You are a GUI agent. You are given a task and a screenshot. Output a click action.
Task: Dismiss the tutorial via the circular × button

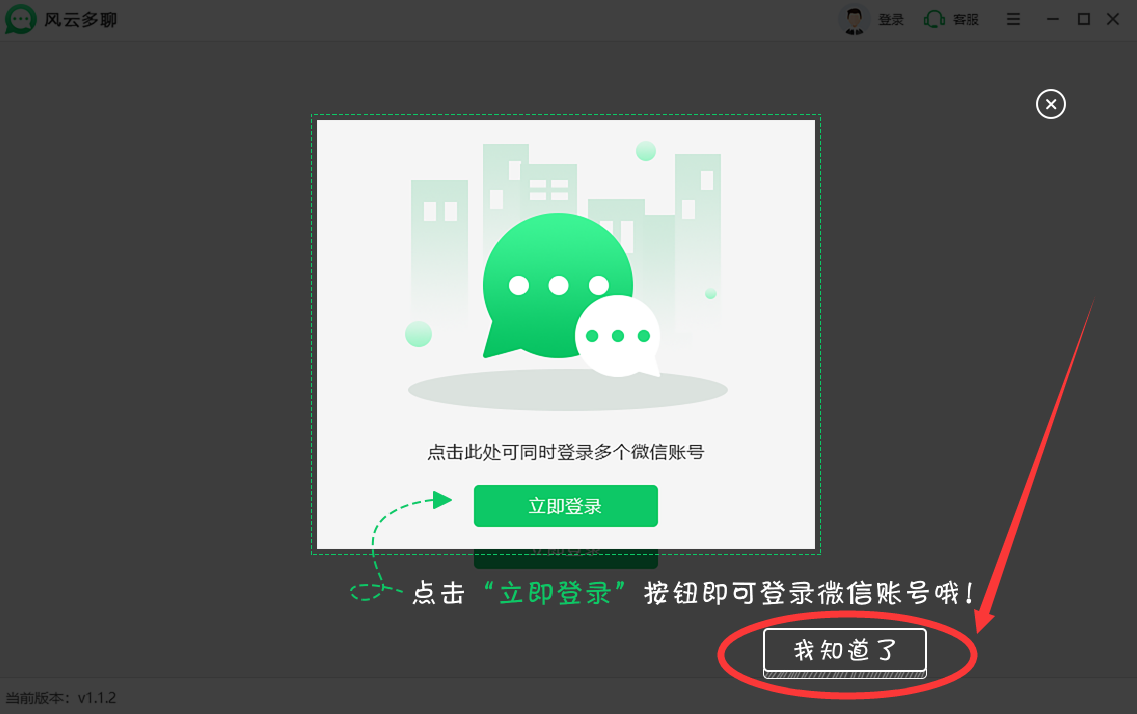1050,104
